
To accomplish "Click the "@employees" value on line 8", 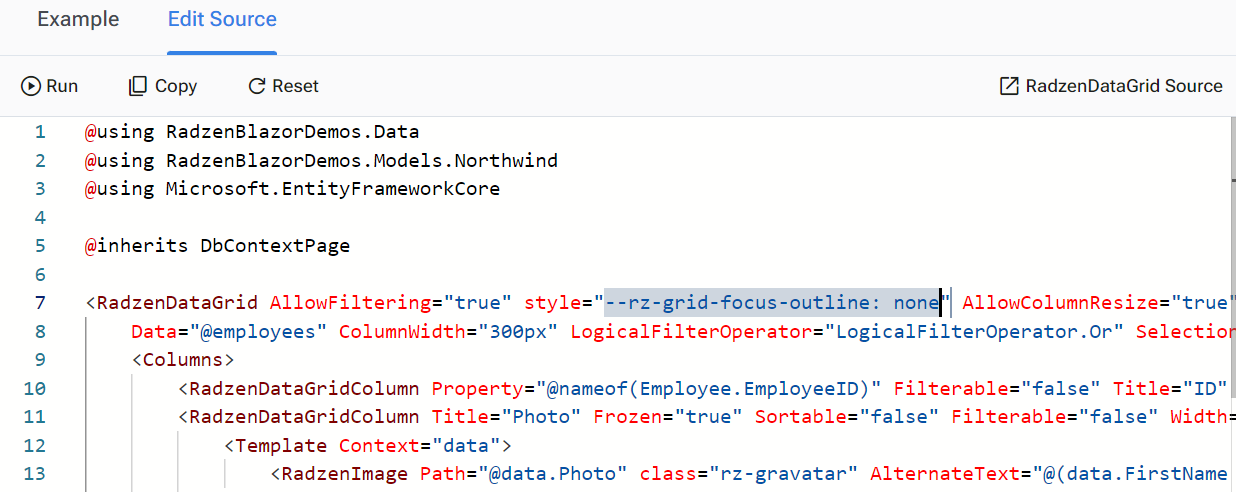I will [x=258, y=331].
